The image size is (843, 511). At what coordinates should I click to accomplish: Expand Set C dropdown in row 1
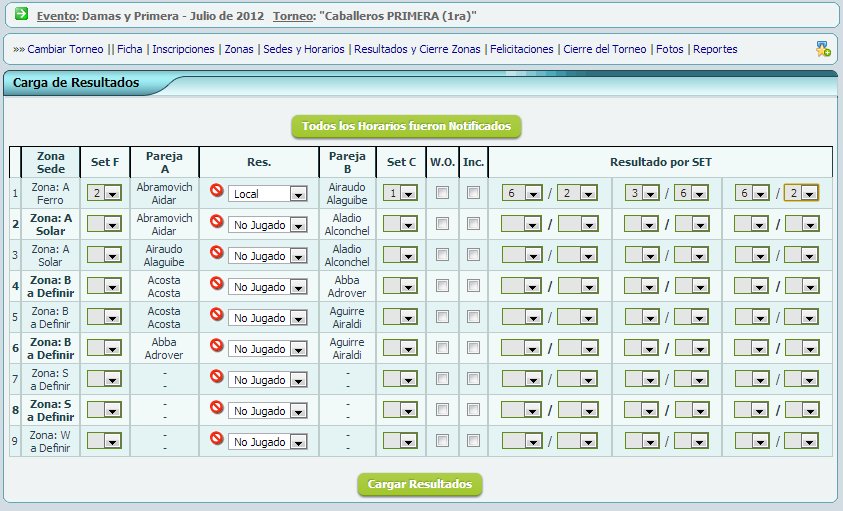coord(400,193)
